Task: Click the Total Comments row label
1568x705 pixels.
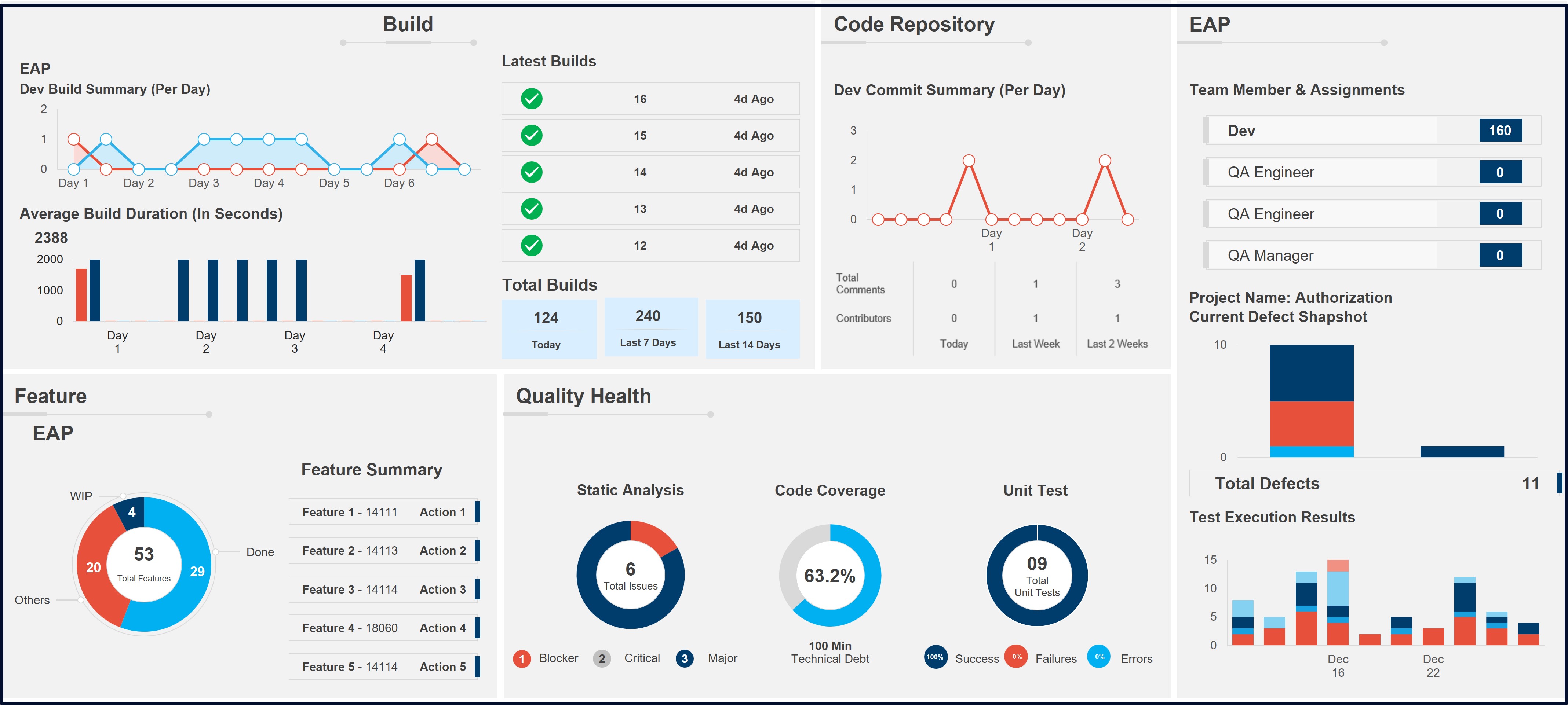Action: (x=860, y=283)
